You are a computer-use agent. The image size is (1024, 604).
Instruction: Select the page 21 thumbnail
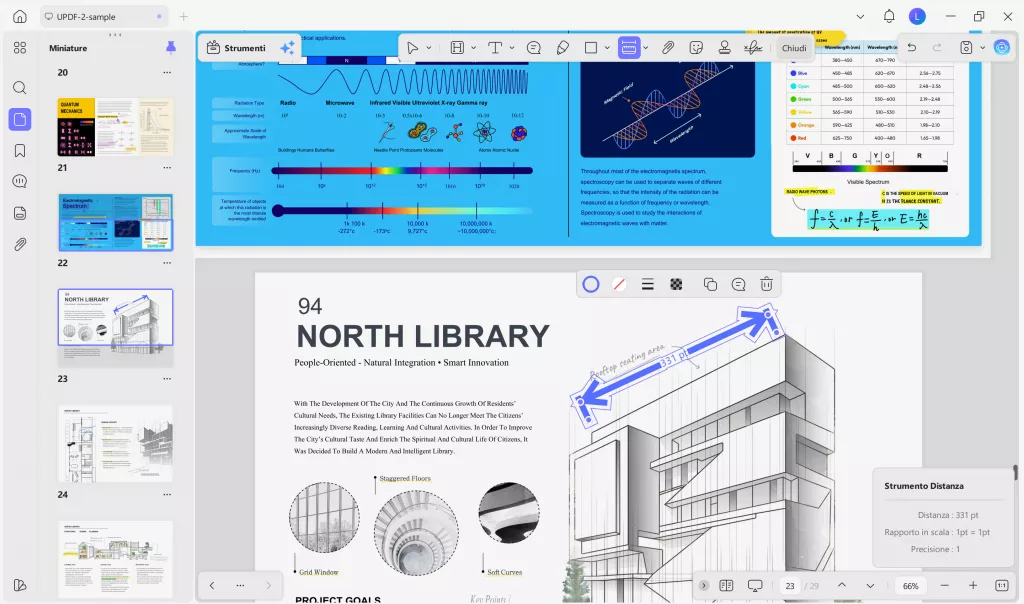tap(116, 222)
